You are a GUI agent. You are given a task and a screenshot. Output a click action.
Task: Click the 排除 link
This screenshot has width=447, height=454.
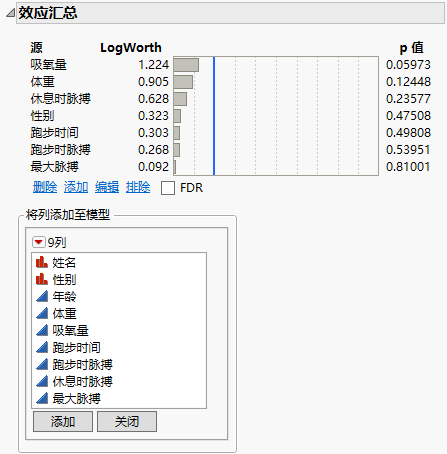click(x=138, y=187)
